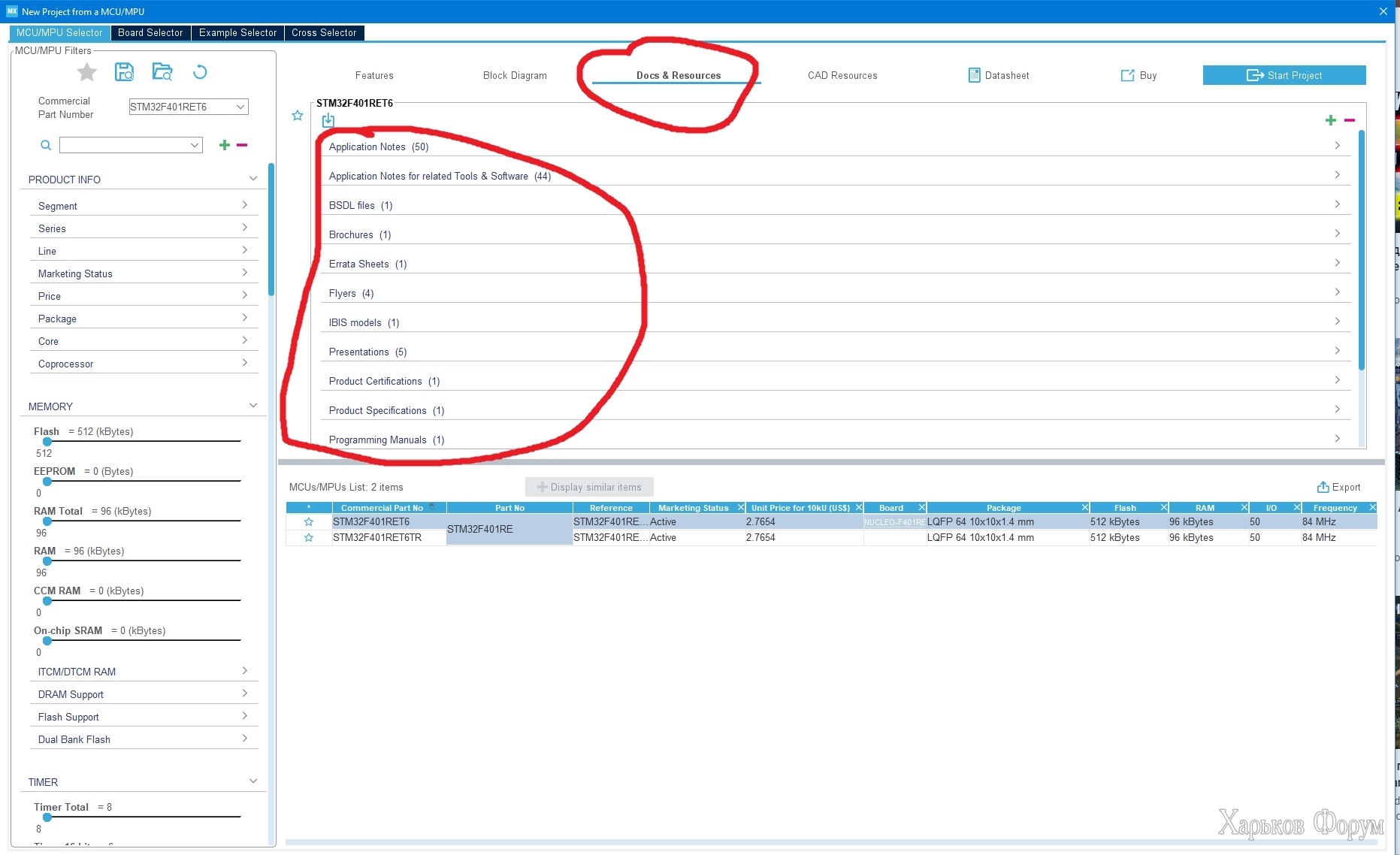Click the search magnifier icon
1400x855 pixels.
(x=46, y=145)
